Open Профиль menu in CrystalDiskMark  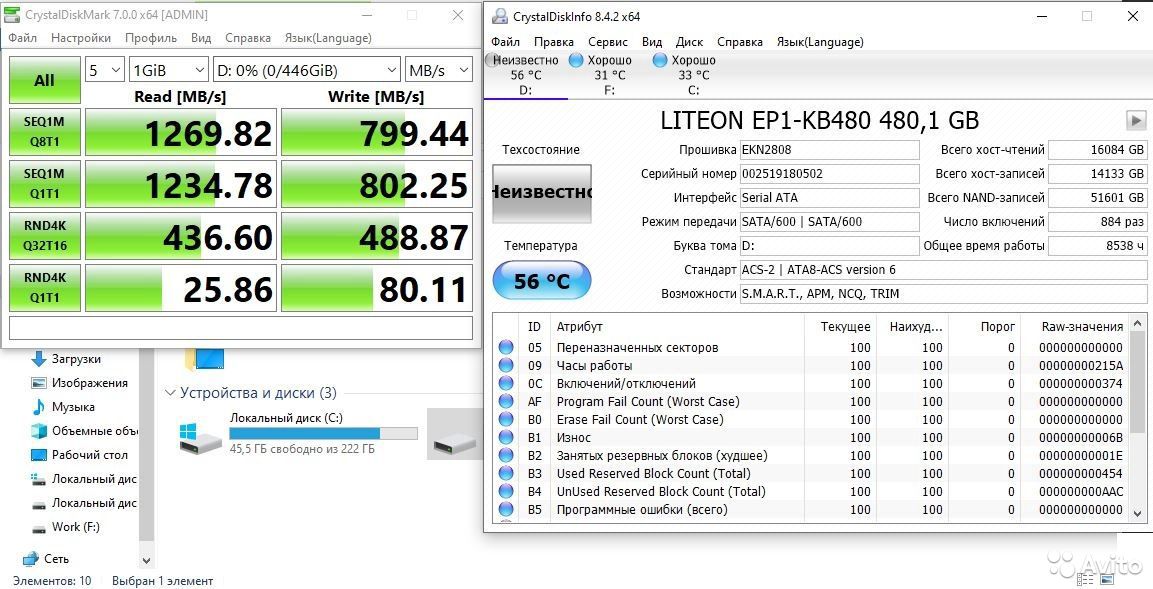coord(151,38)
